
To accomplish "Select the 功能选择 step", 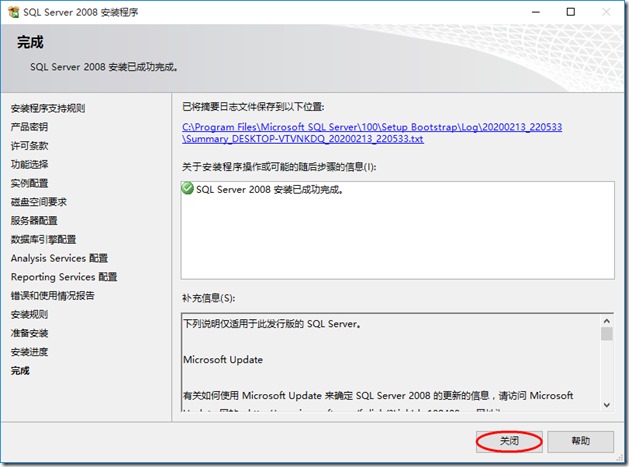I will [29, 164].
